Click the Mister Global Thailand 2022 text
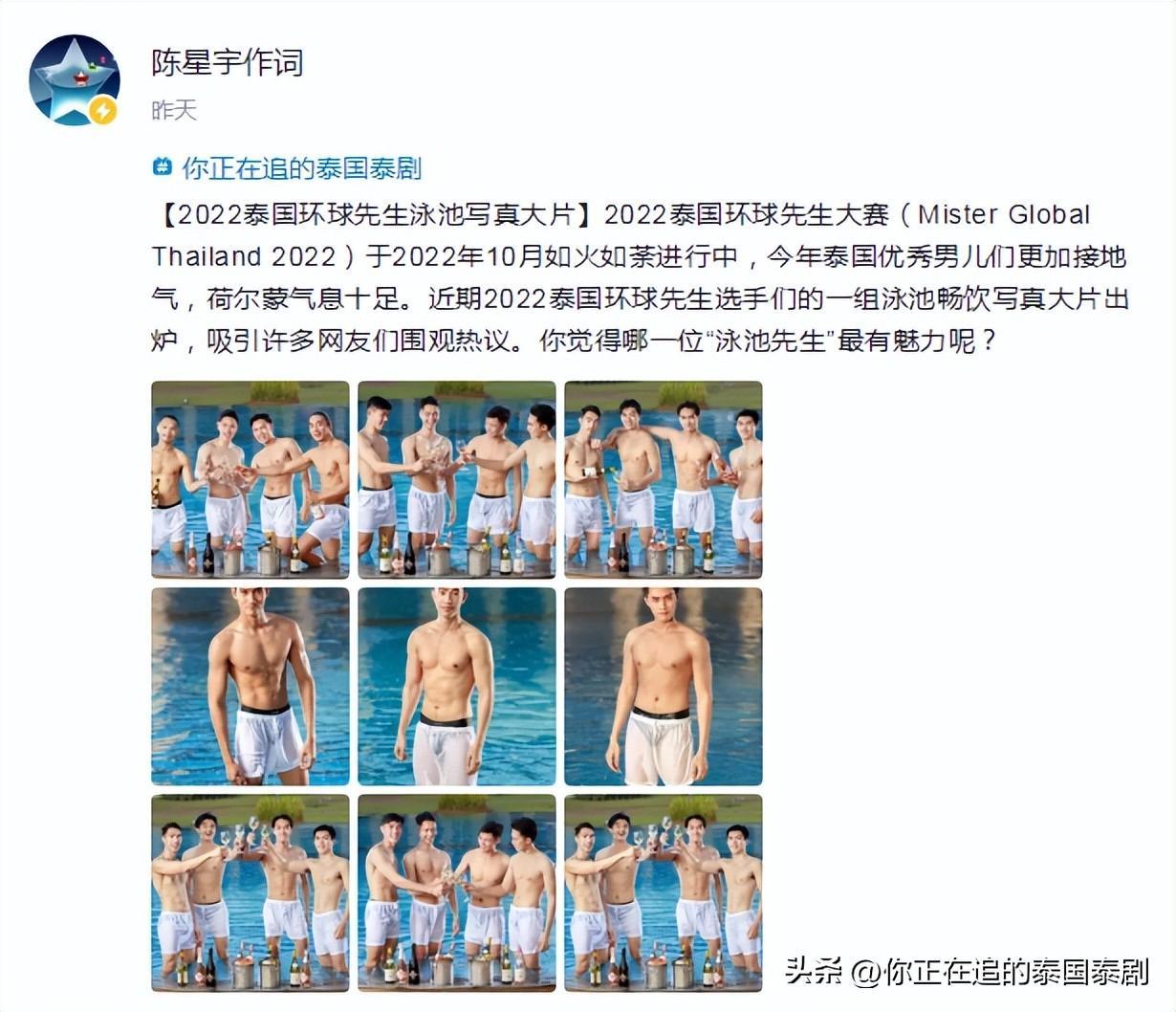The height and width of the screenshot is (1012, 1176). (x=621, y=235)
